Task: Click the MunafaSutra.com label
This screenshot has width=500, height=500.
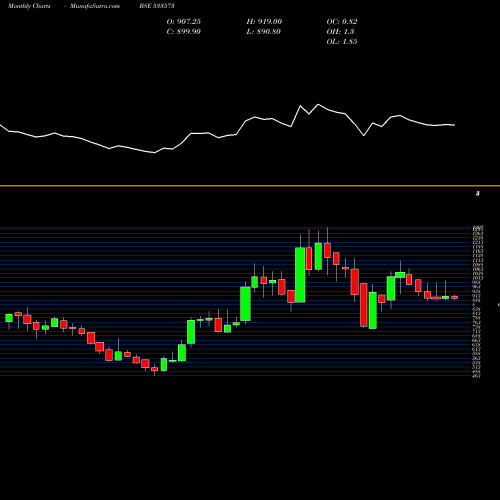Action: coord(95,6)
